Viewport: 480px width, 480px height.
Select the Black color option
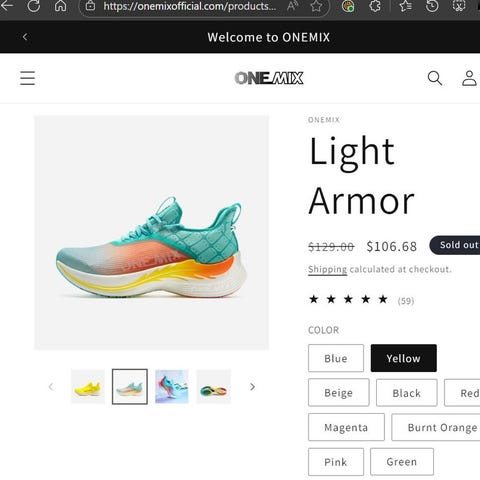[x=406, y=393]
